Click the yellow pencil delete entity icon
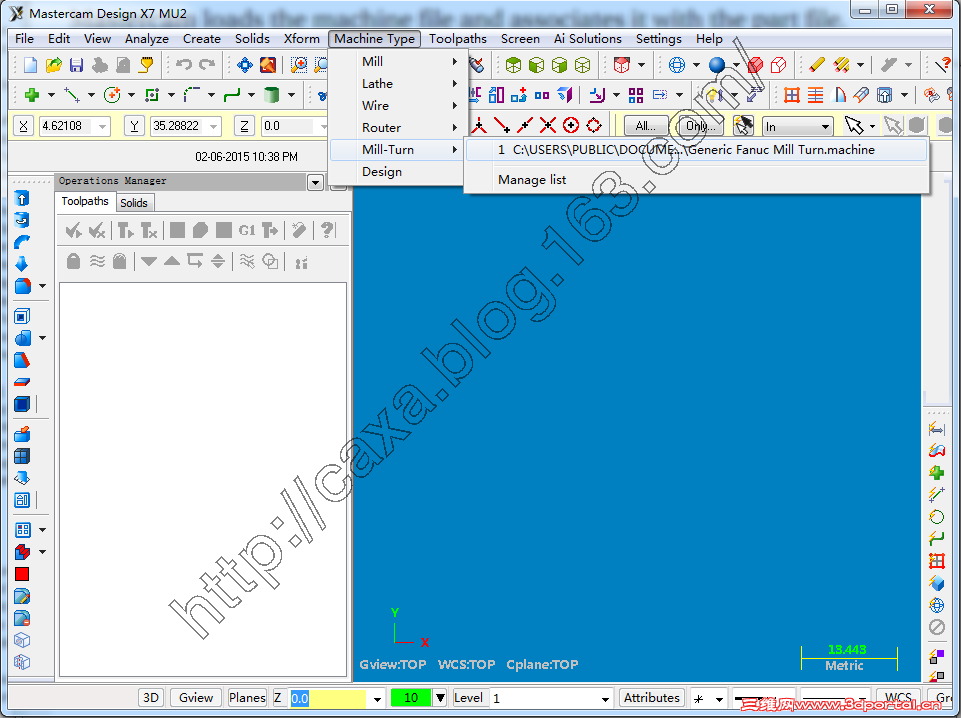Screen dimensions: 961x718 point(817,65)
